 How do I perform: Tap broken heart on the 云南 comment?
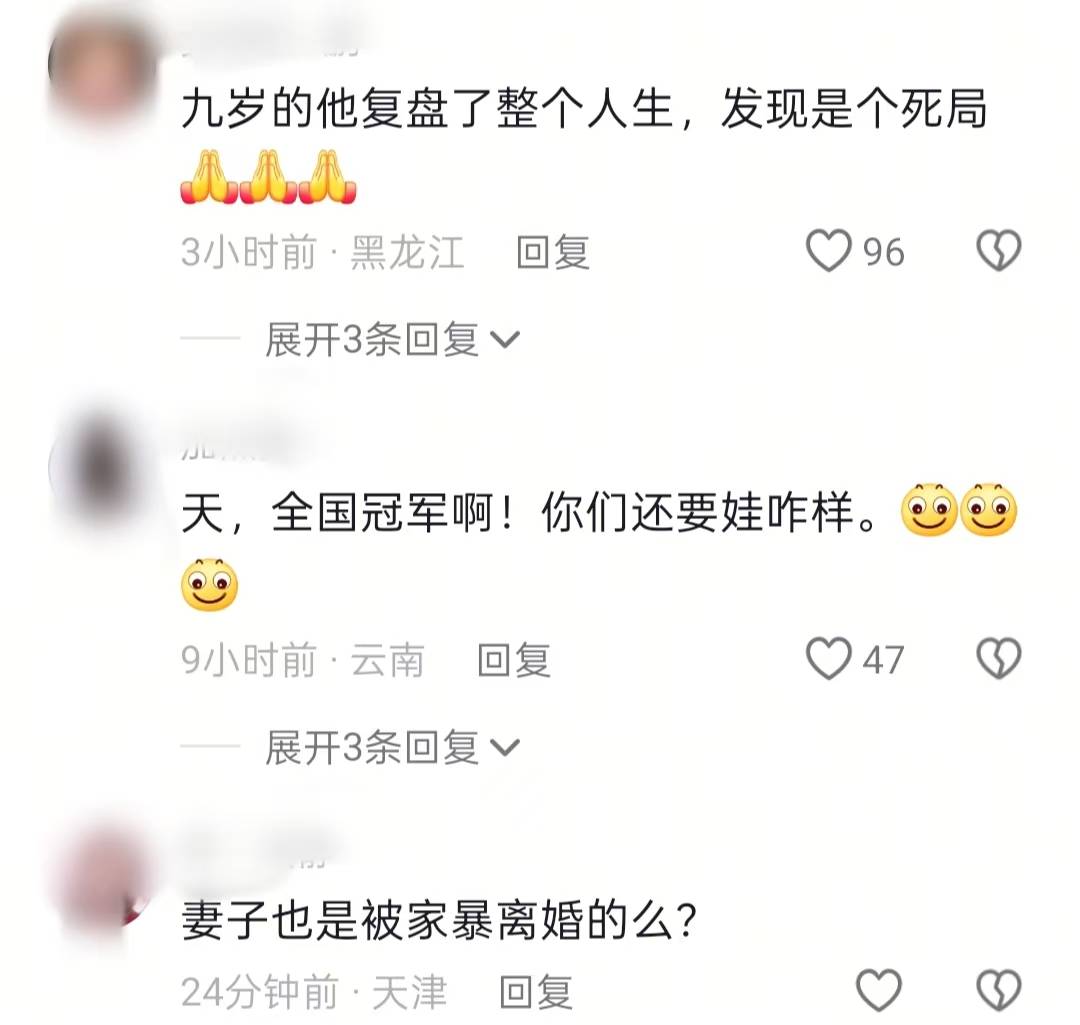pyautogui.click(x=999, y=659)
